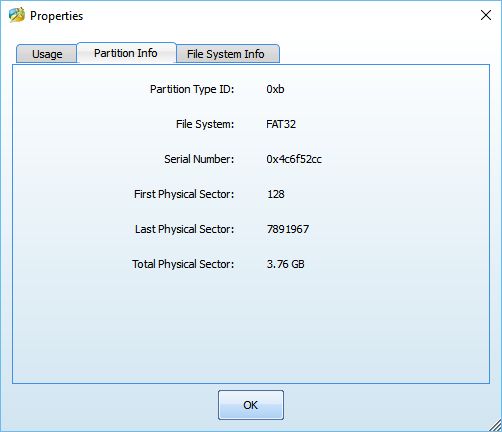Click the partition type ID value 0xb
502x432 pixels.
tap(275, 89)
